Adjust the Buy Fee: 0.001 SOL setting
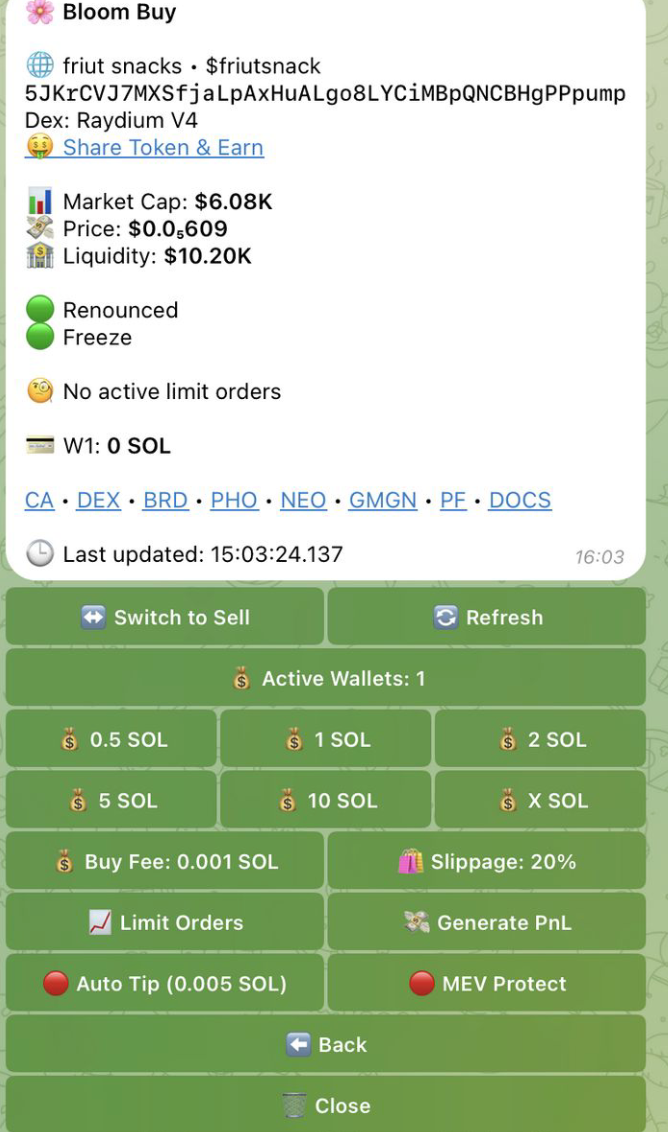668x1132 pixels. 165,862
